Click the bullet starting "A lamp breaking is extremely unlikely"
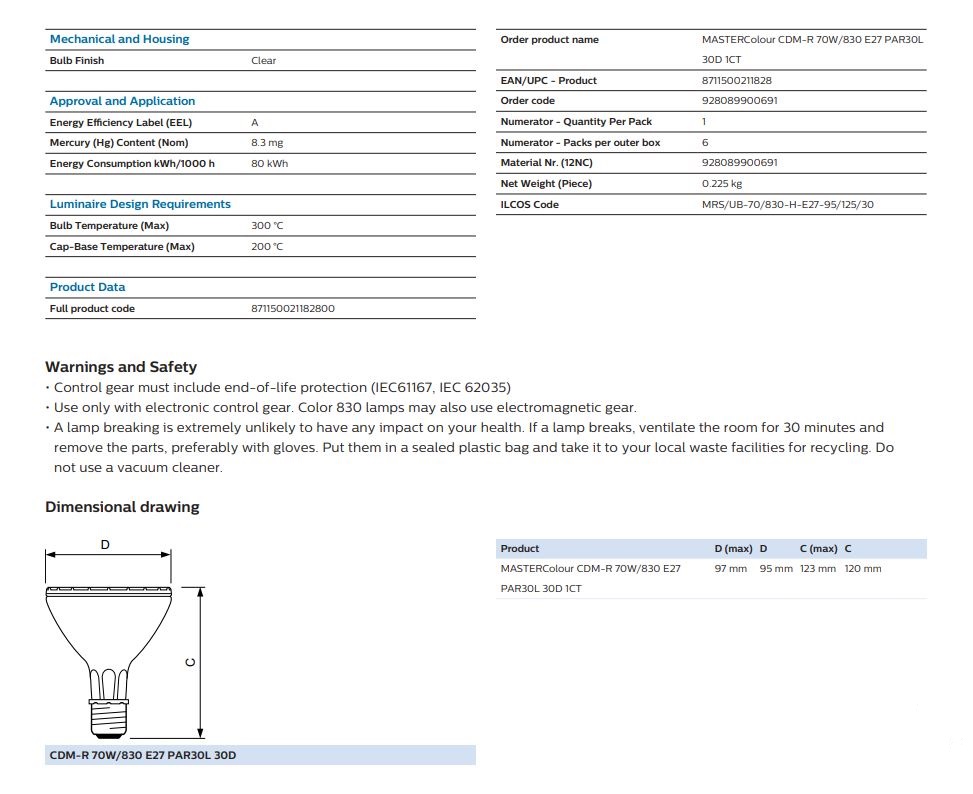973x794 pixels. (x=470, y=447)
